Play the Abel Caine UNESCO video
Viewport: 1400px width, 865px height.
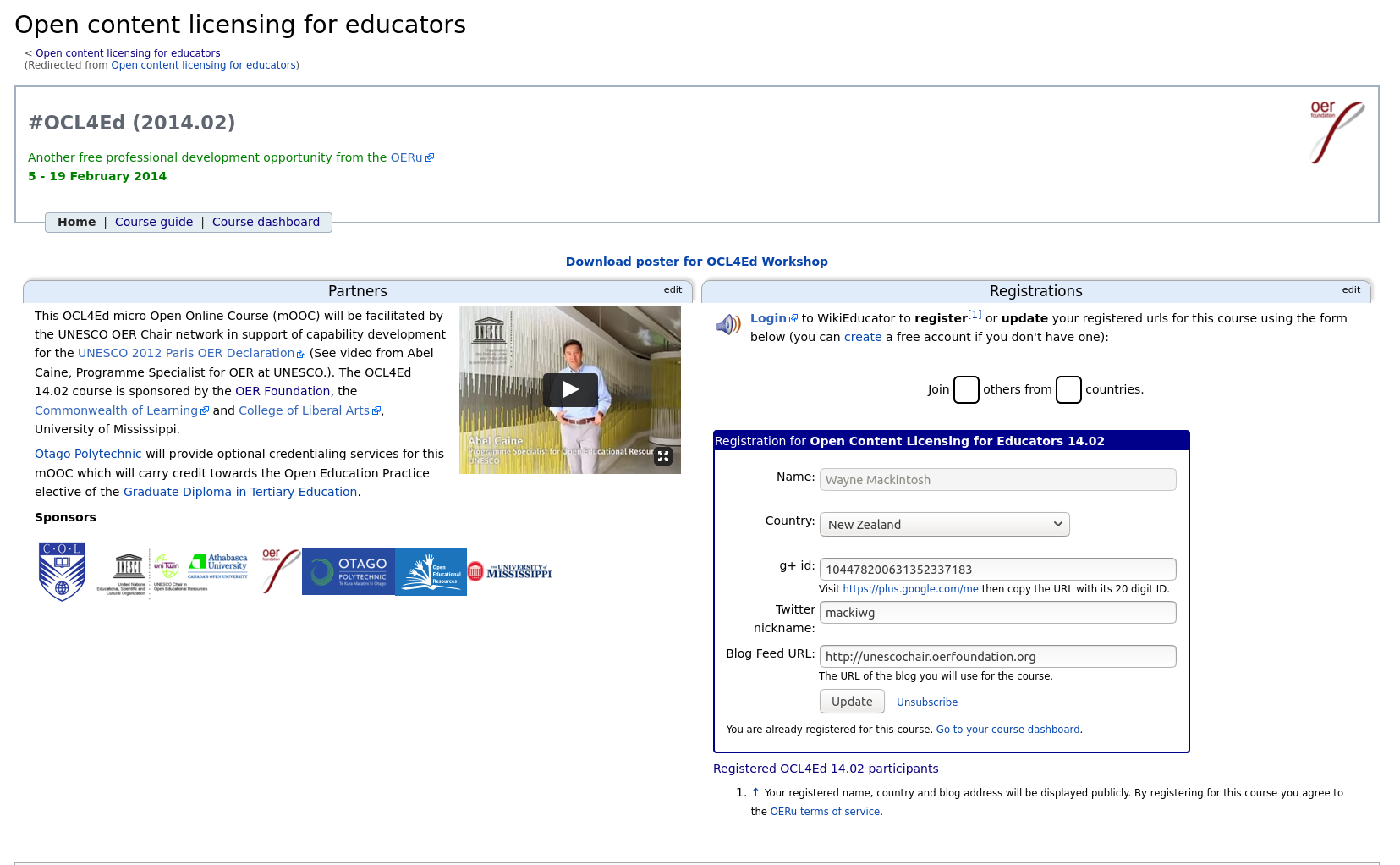click(570, 389)
